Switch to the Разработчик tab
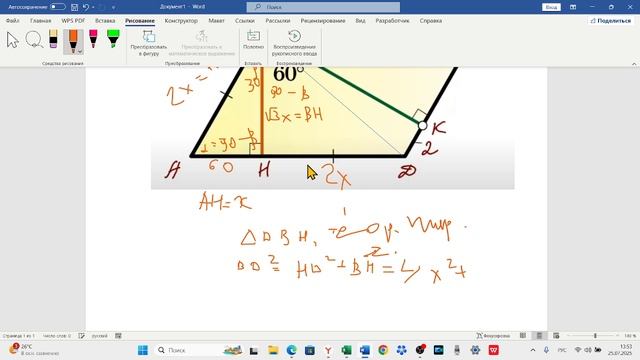 click(x=392, y=20)
